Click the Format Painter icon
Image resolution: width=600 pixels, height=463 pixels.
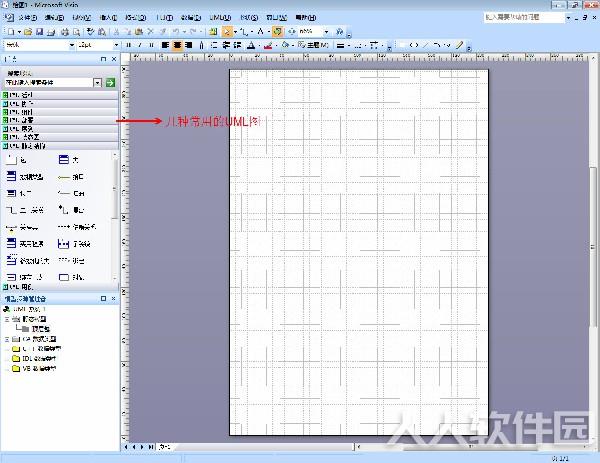click(x=163, y=32)
